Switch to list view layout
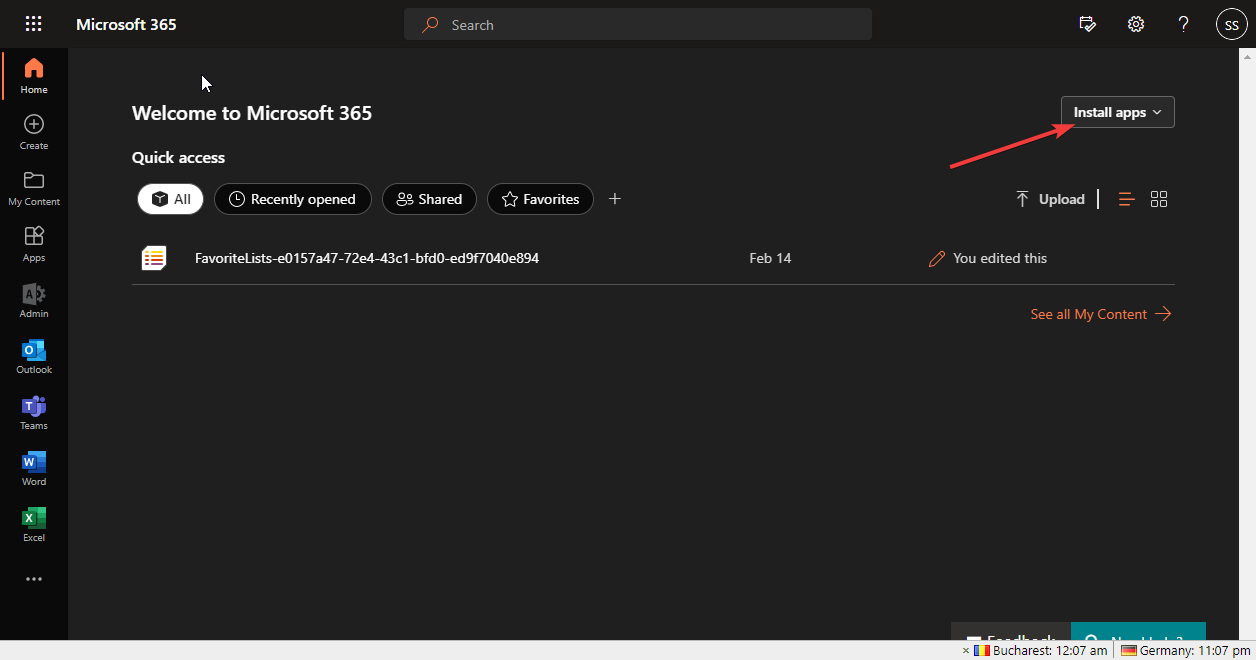Image resolution: width=1256 pixels, height=660 pixels. (1127, 199)
